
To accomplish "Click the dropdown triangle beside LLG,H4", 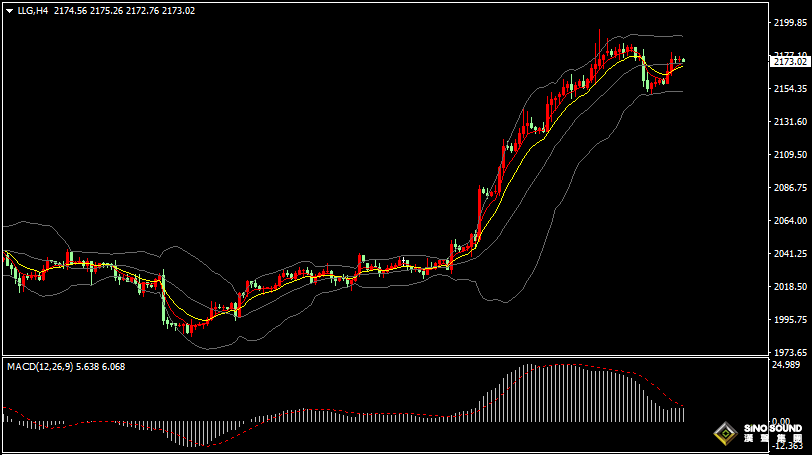I will (x=9, y=10).
